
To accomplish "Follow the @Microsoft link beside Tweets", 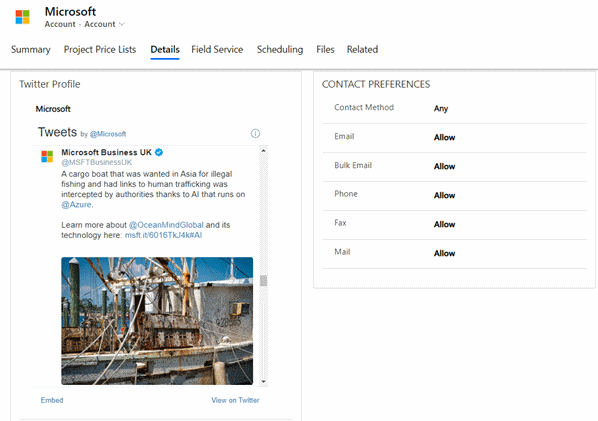I will [108, 134].
